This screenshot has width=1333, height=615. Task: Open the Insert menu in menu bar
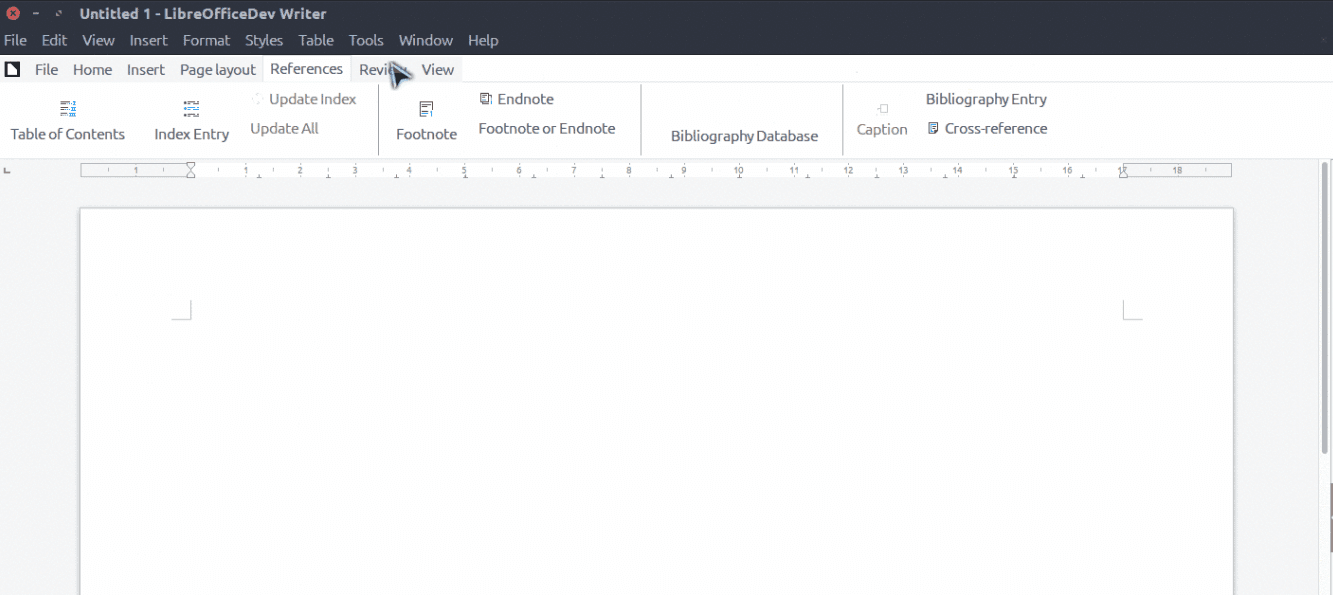click(x=148, y=40)
